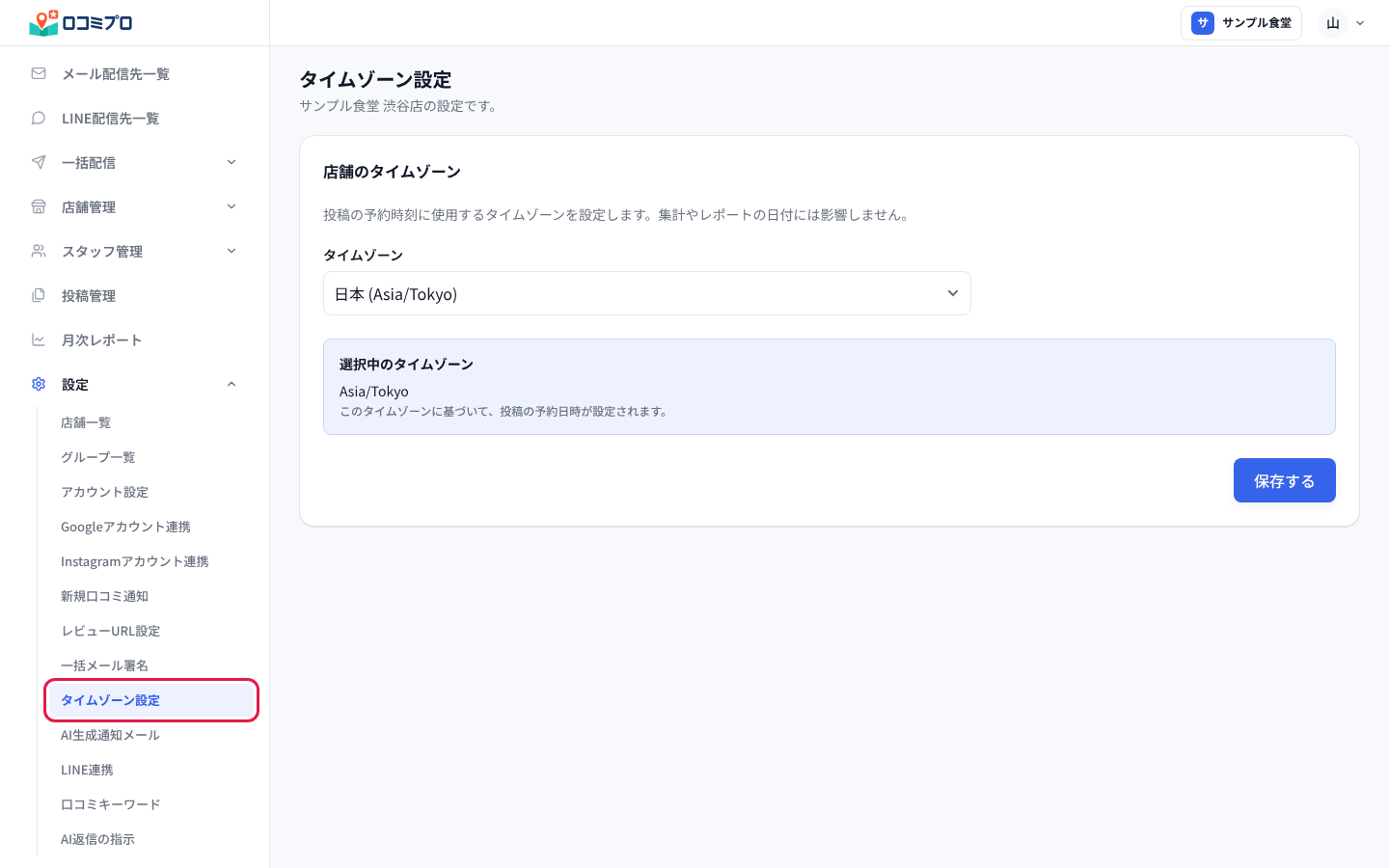This screenshot has width=1389, height=868.
Task: Expand the スタッフ管理 chevron
Action: pyautogui.click(x=231, y=251)
